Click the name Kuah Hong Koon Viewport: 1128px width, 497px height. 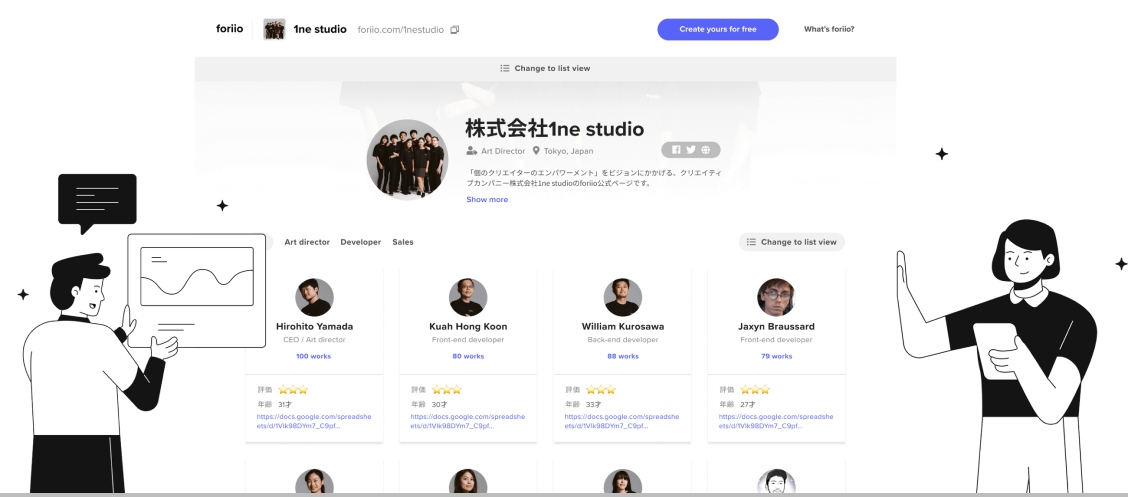click(x=468, y=327)
